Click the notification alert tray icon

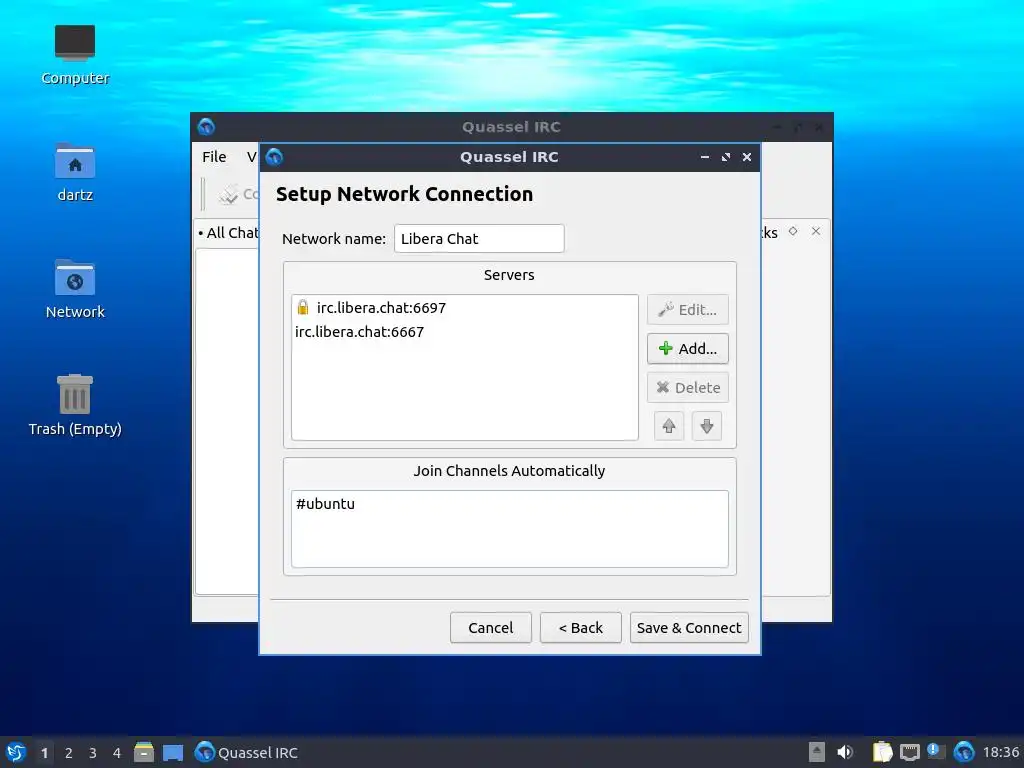(936, 752)
